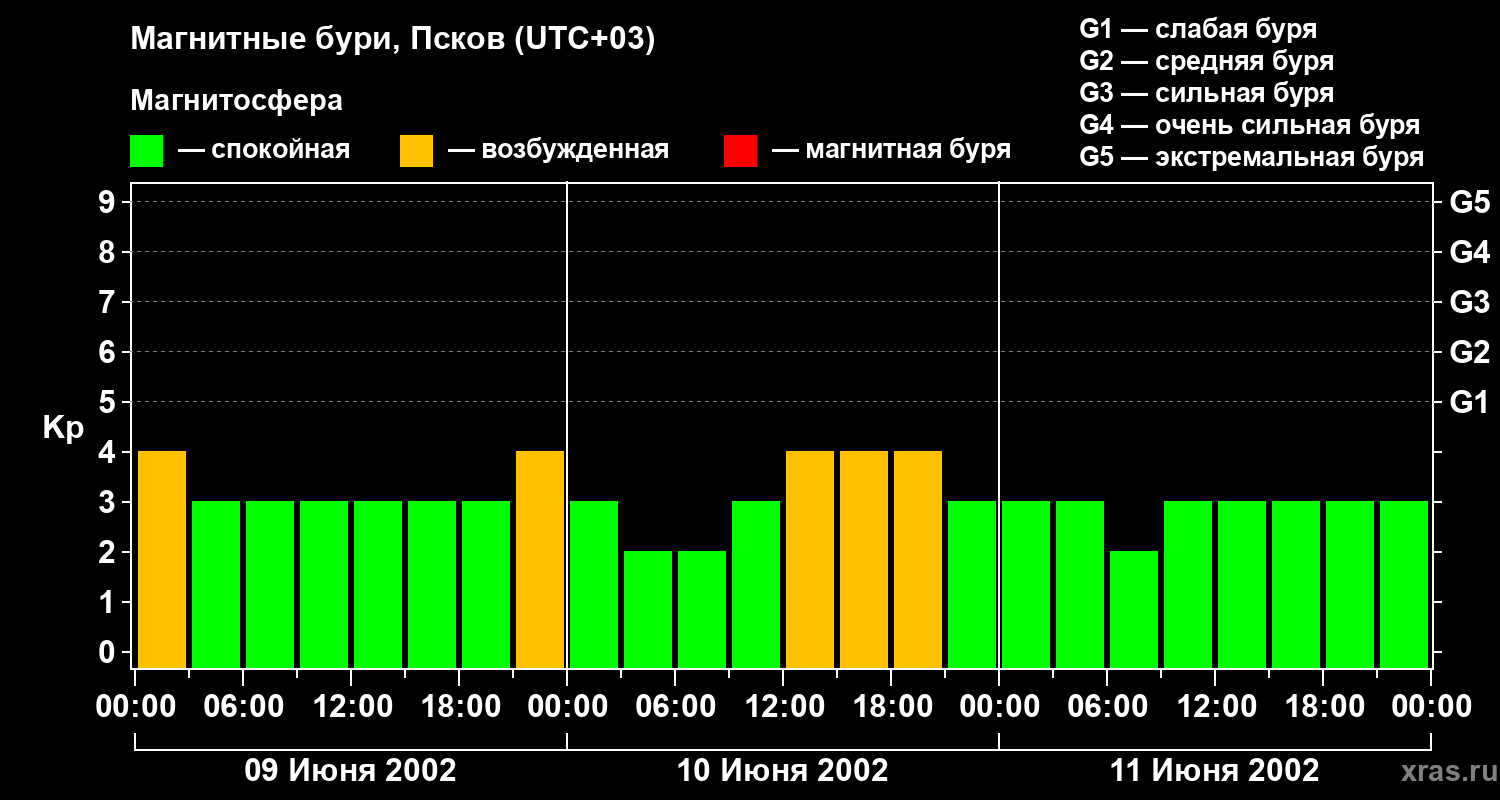Click the first orange Kp 4 bar on 09 Июня
The height and width of the screenshot is (800, 1500).
pyautogui.click(x=162, y=560)
